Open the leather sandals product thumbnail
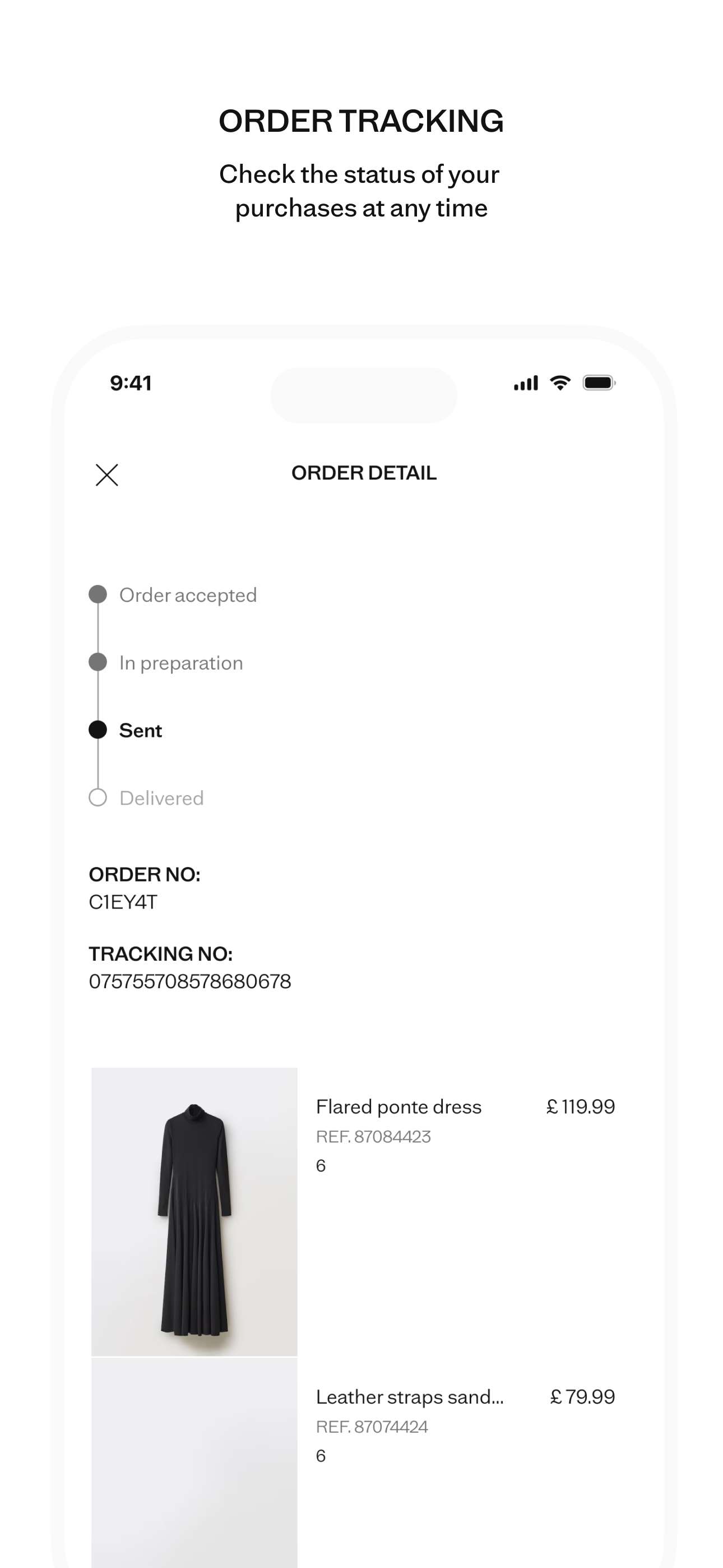The image size is (723, 1568). [x=194, y=1461]
